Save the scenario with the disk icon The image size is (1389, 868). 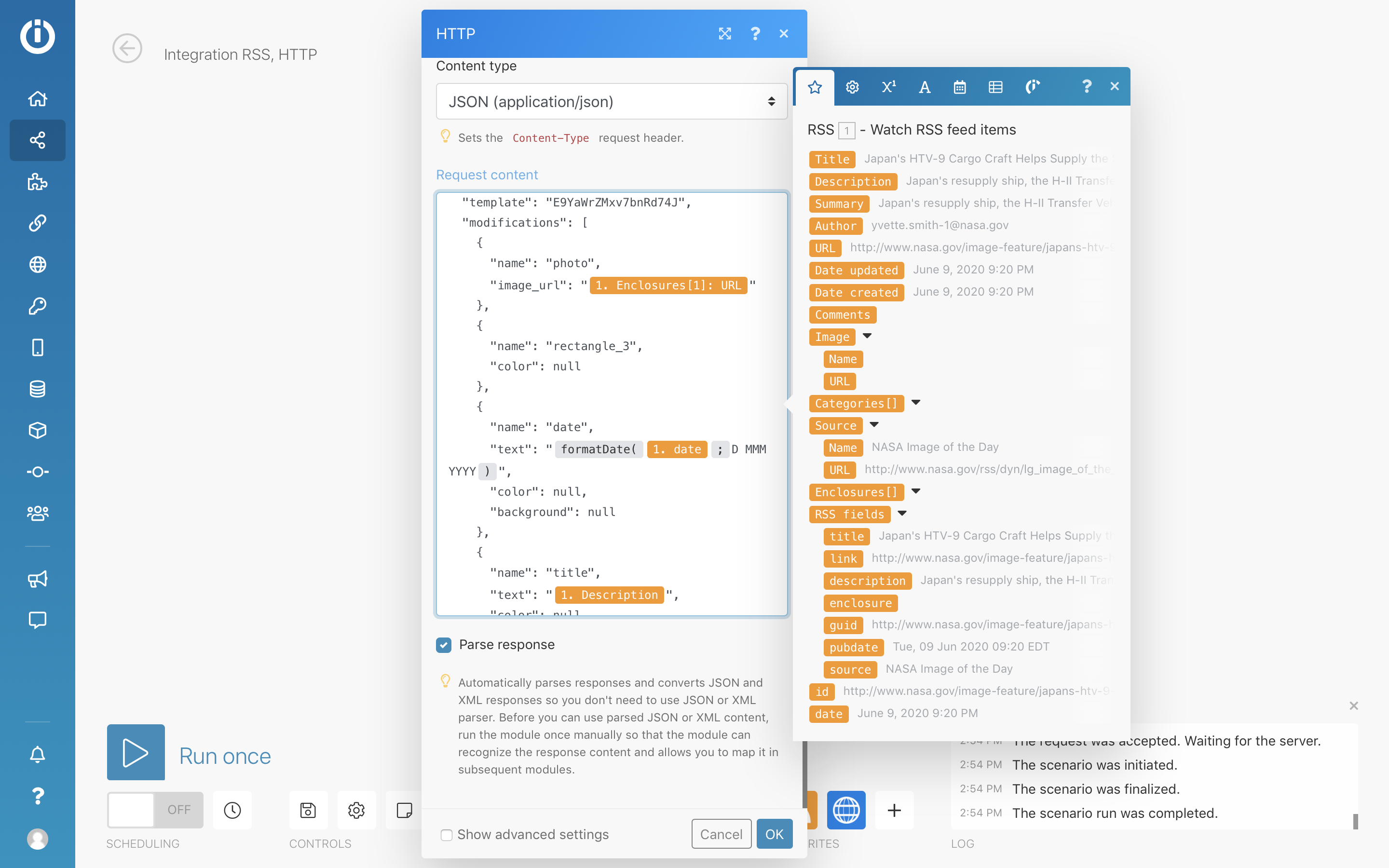308,810
